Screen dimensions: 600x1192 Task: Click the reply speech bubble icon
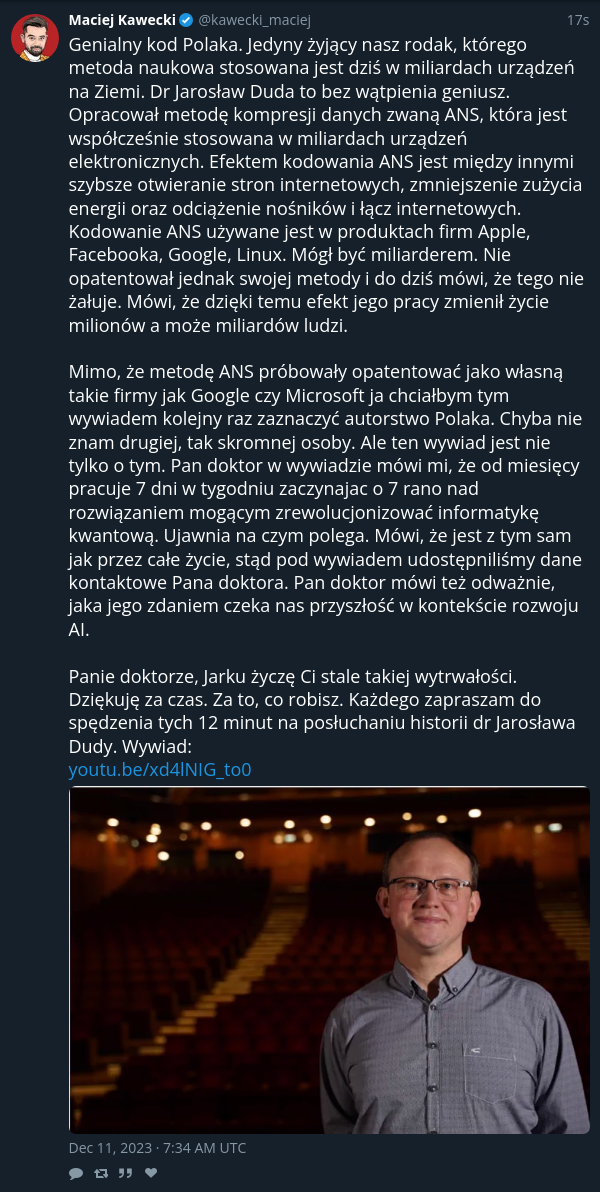[x=75, y=1174]
